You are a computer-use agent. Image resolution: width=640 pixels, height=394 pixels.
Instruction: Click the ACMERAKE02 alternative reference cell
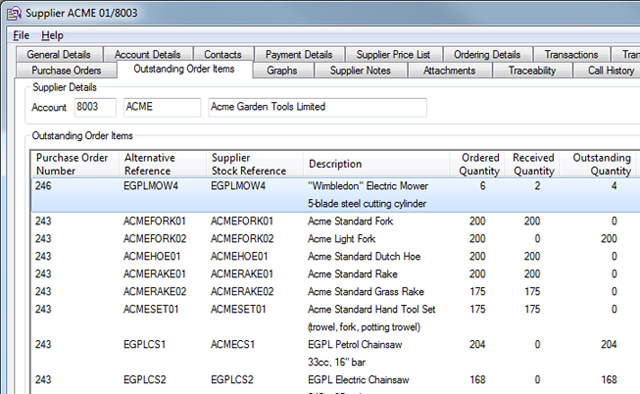[x=155, y=292]
